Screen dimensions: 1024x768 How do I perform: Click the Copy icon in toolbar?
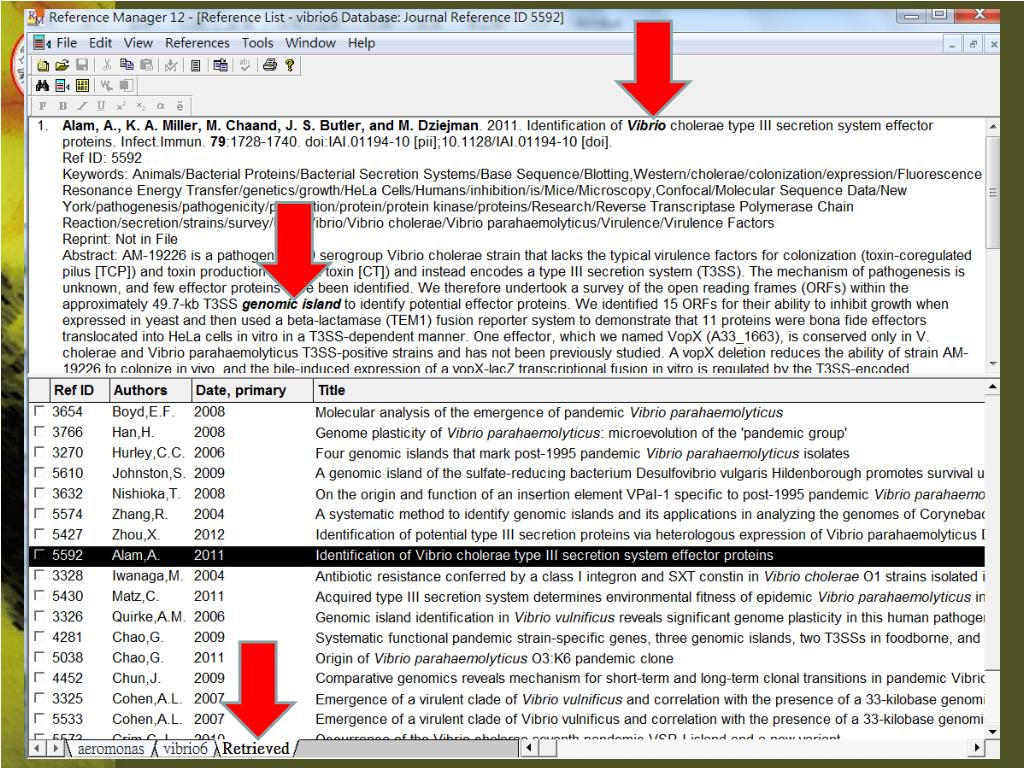127,65
